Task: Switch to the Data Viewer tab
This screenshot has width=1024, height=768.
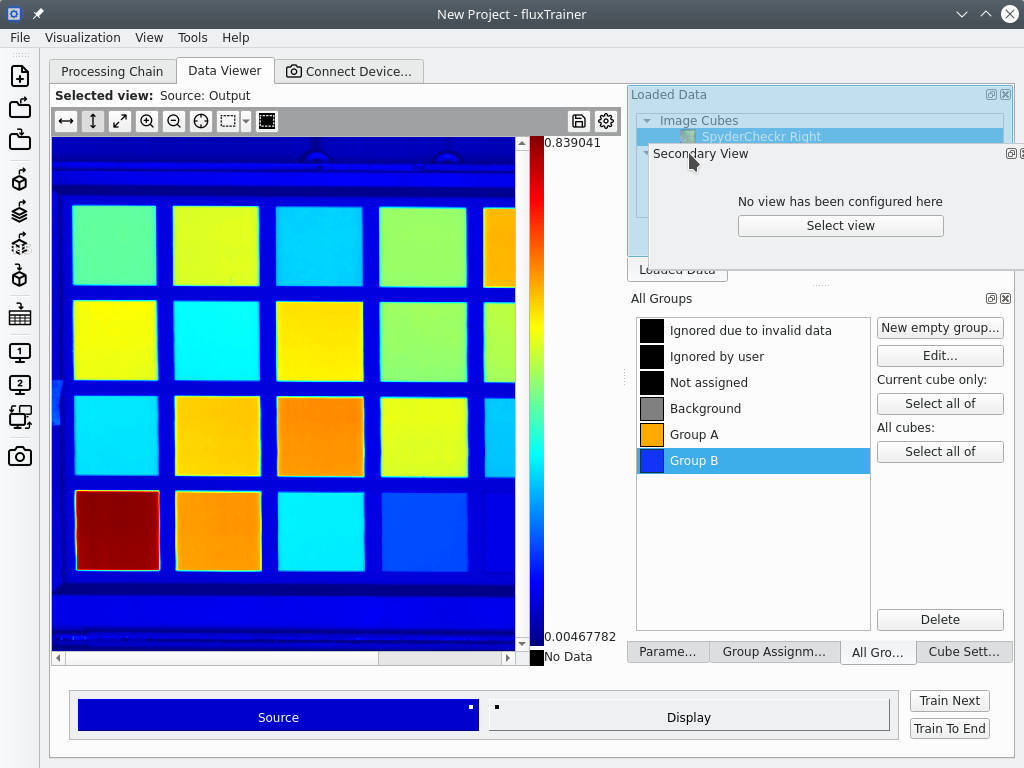Action: [225, 71]
